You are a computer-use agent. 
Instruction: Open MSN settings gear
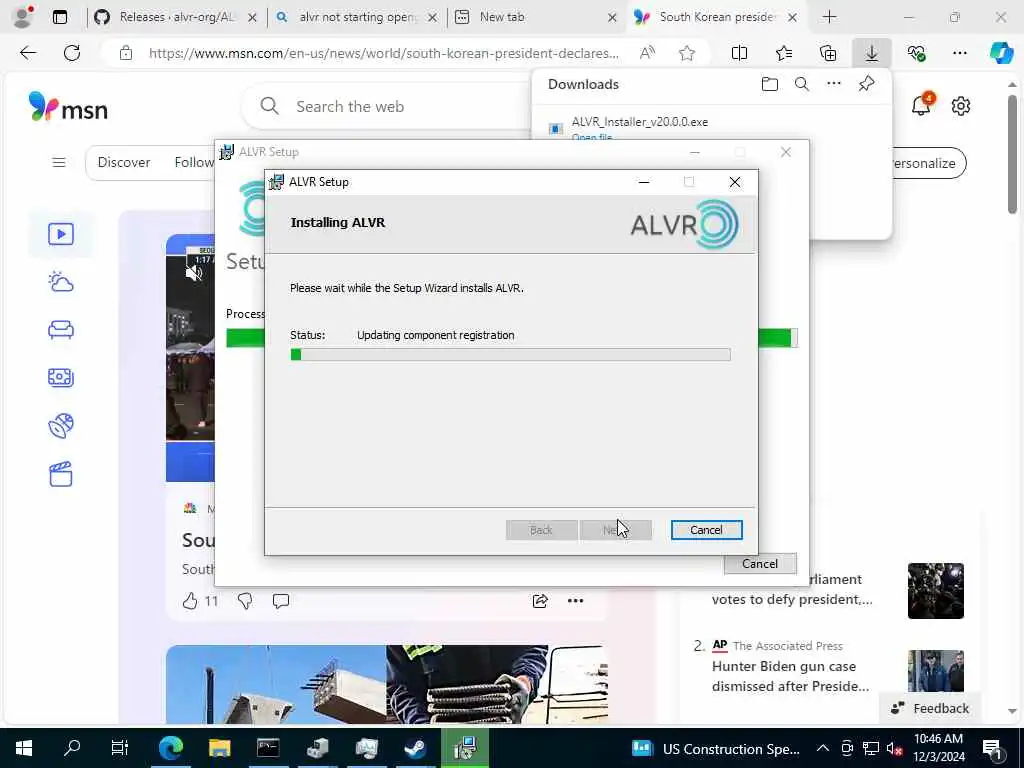(961, 106)
